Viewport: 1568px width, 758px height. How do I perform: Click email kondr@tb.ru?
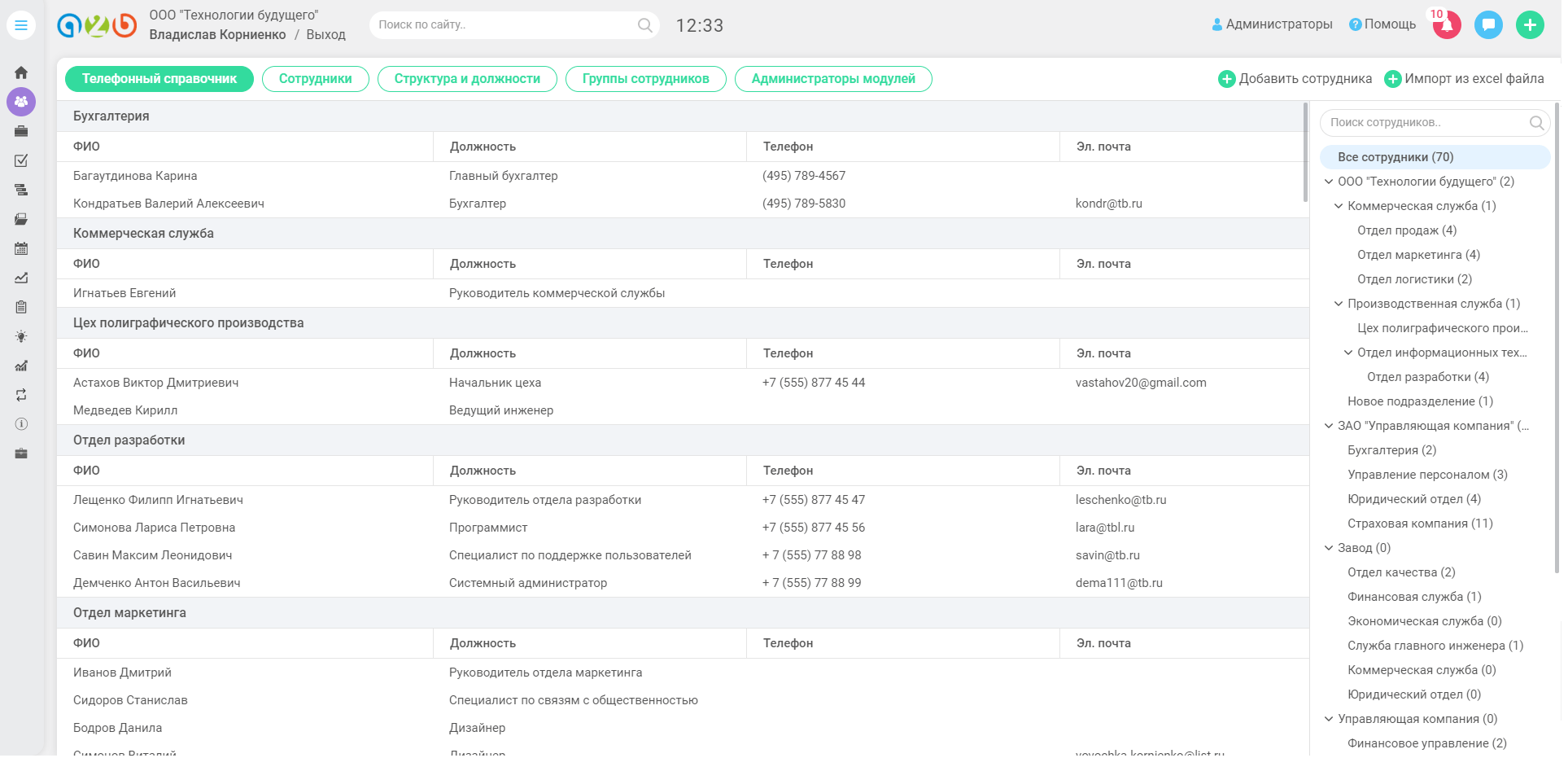coord(1108,204)
